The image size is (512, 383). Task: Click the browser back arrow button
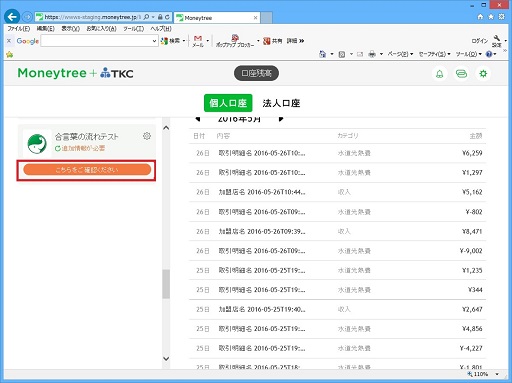click(x=12, y=17)
